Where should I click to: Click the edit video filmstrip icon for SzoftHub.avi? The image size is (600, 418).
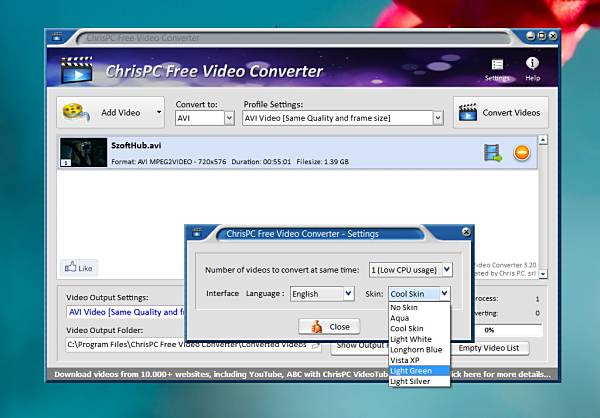[492, 153]
